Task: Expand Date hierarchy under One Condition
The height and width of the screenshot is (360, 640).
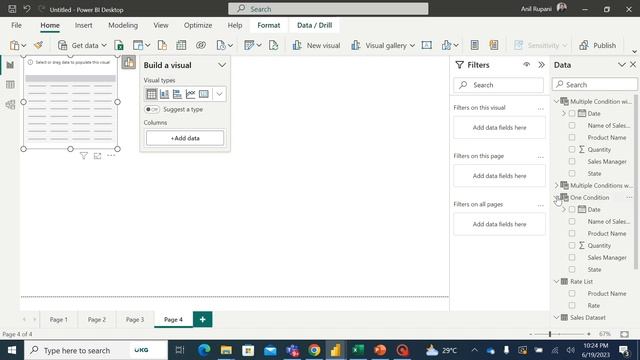Action: [x=564, y=209]
